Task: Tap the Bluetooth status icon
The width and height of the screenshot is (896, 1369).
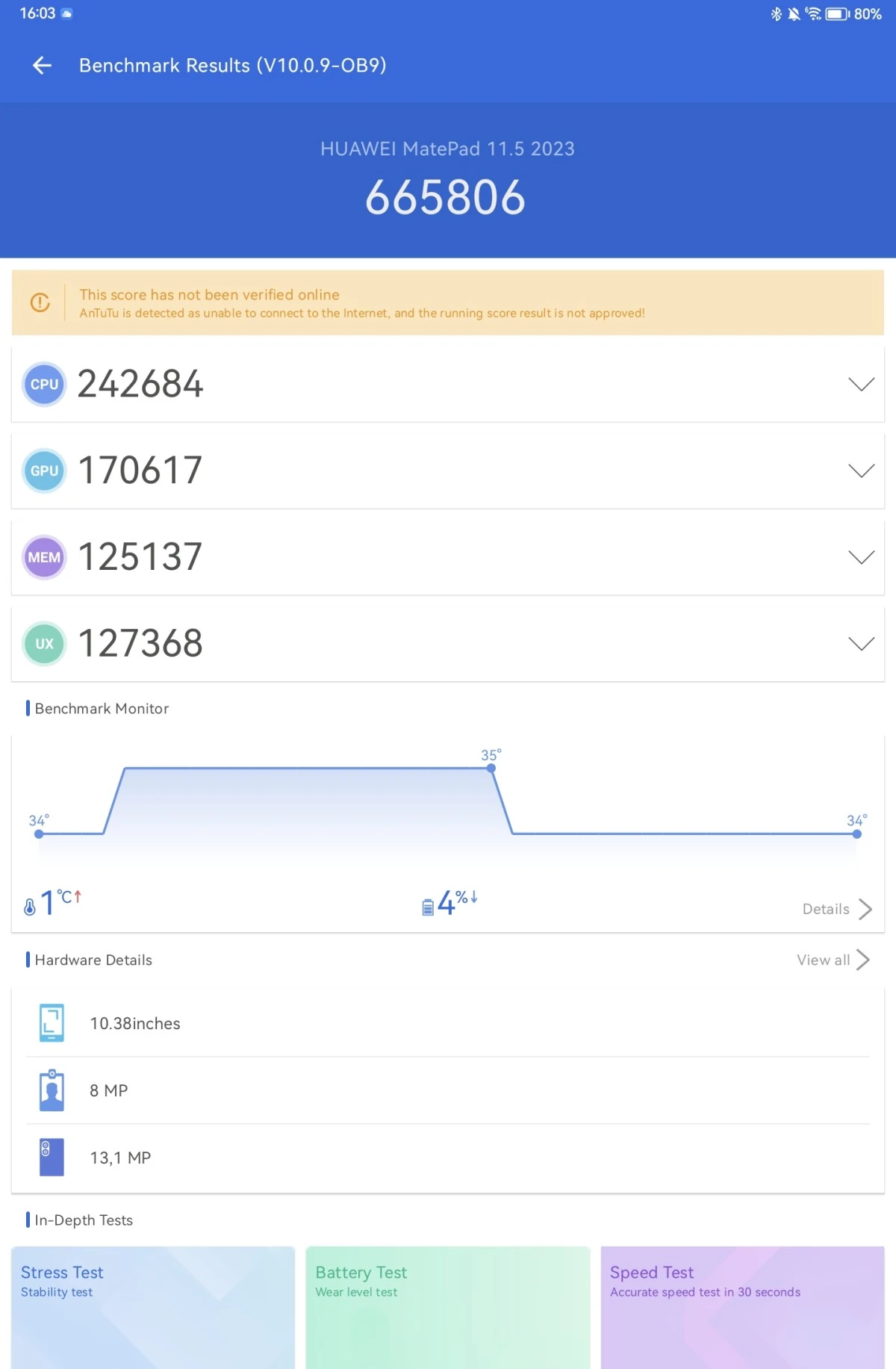Action: [776, 13]
